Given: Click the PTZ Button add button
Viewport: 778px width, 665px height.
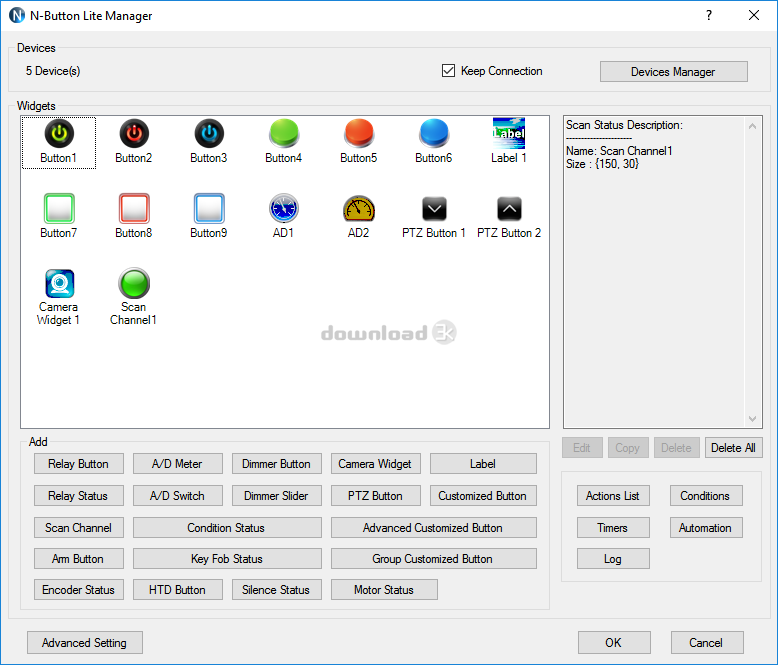Looking at the screenshot, I should (x=375, y=496).
